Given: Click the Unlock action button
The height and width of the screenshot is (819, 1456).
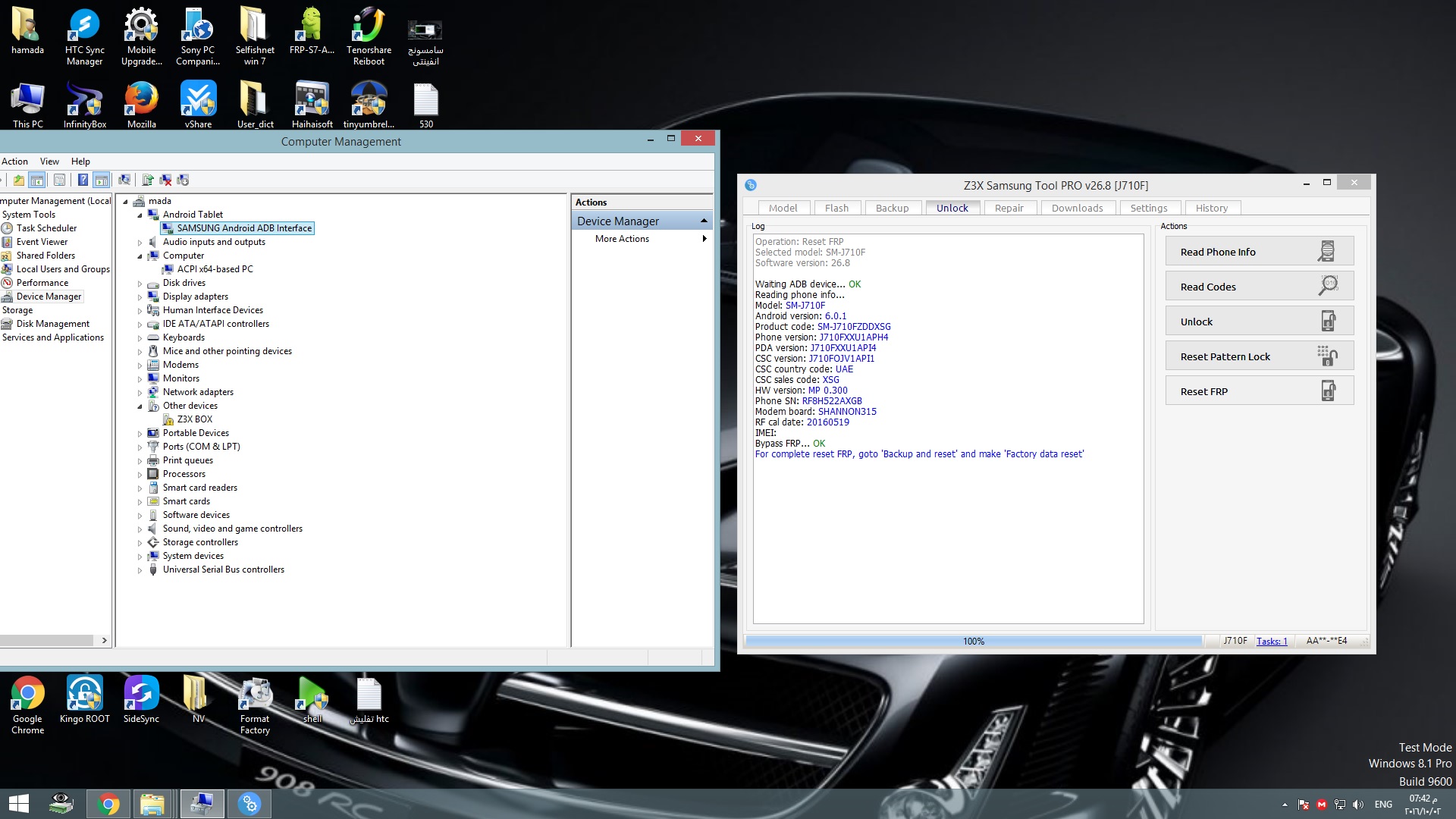Looking at the screenshot, I should coord(1259,322).
